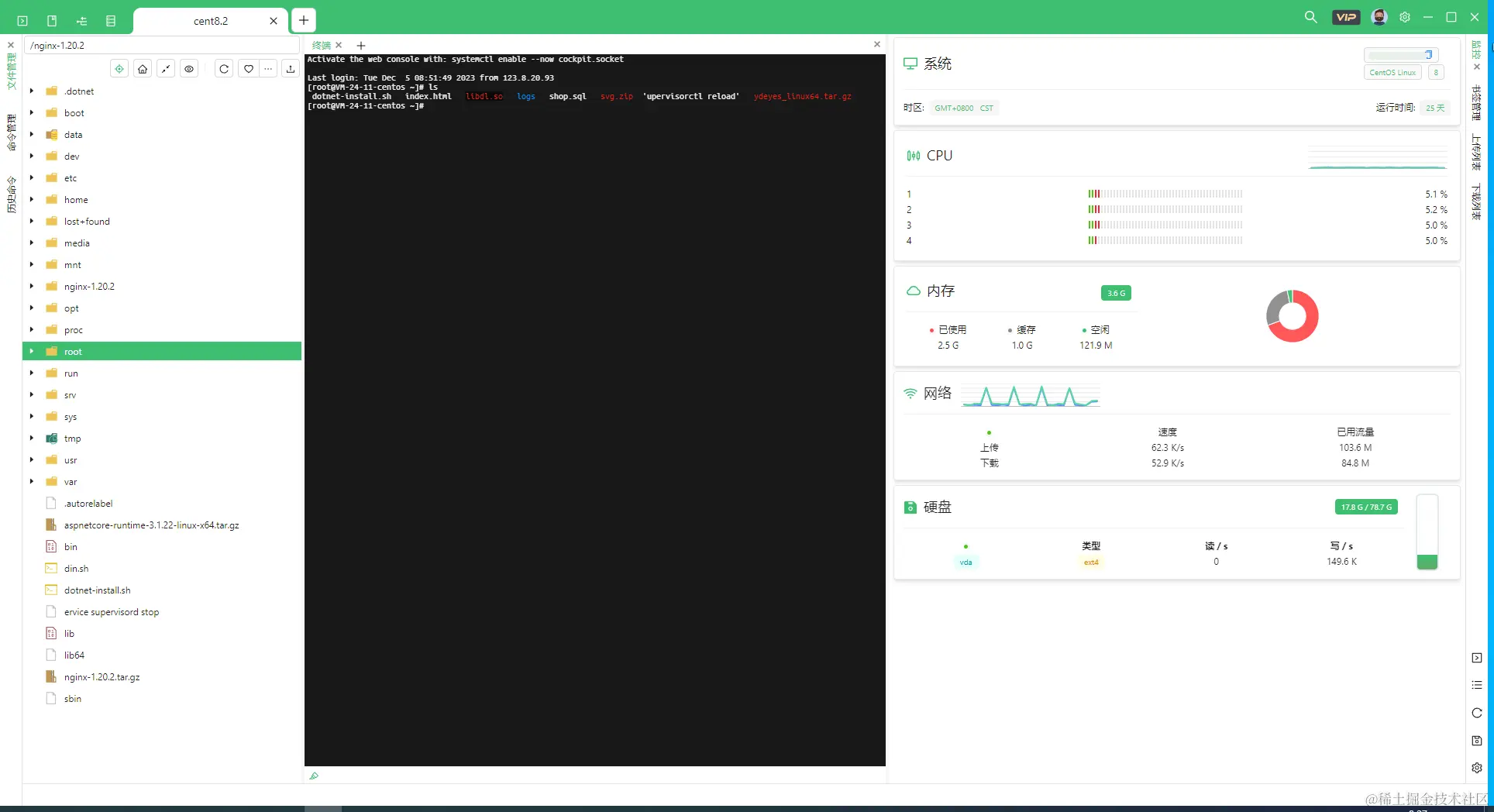
Task: Open the 书签管理 bookmark tab
Action: pyautogui.click(x=1476, y=102)
